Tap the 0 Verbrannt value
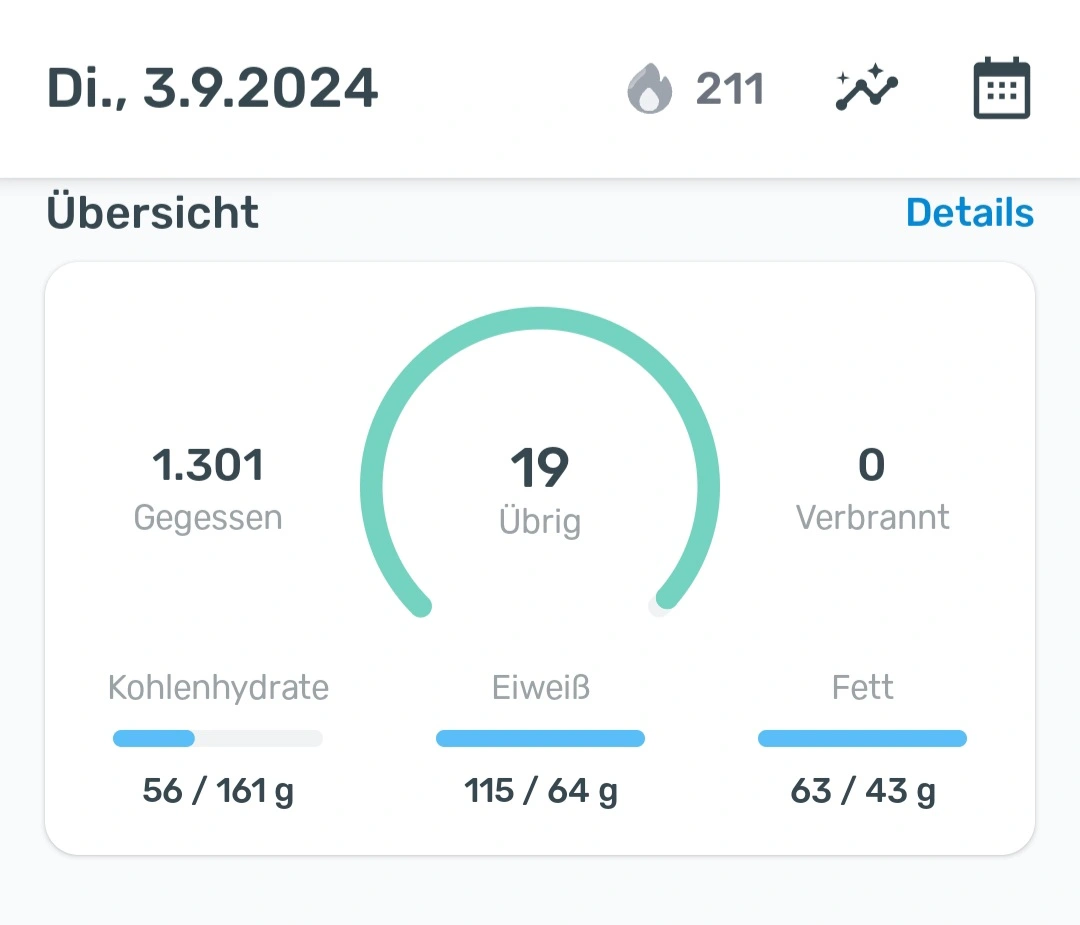 872,466
